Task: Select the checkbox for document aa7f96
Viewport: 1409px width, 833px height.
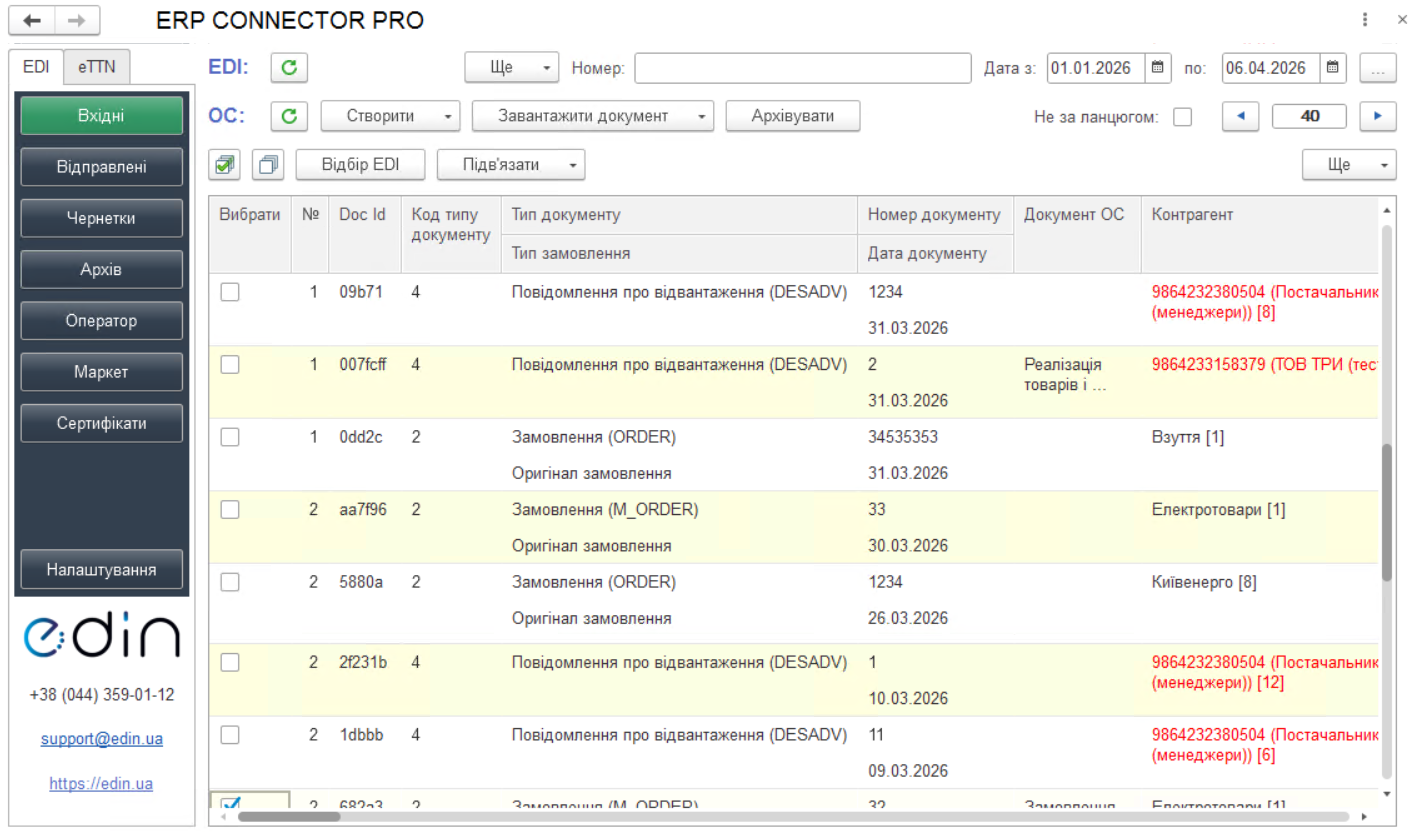Action: 230,510
